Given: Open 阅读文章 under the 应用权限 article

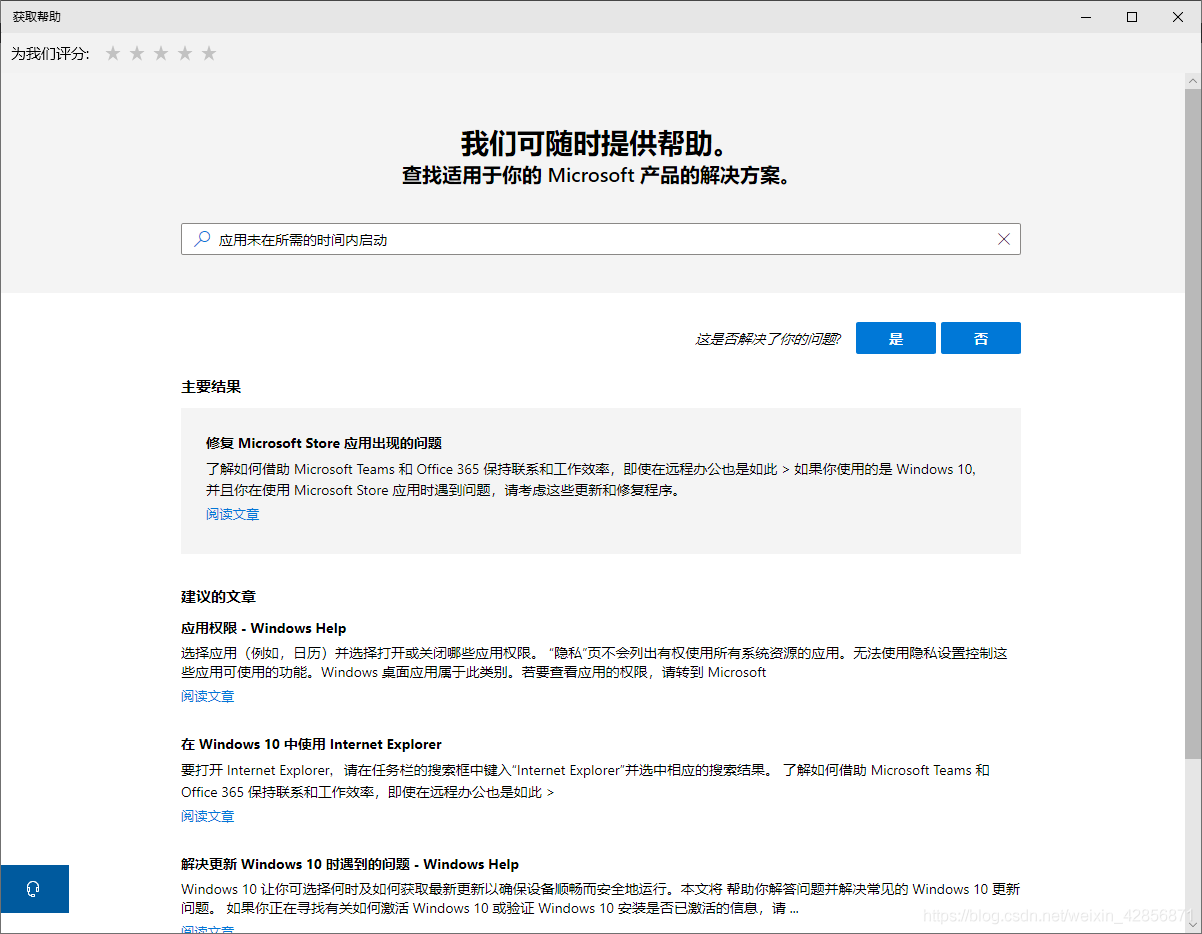Looking at the screenshot, I should click(x=207, y=696).
